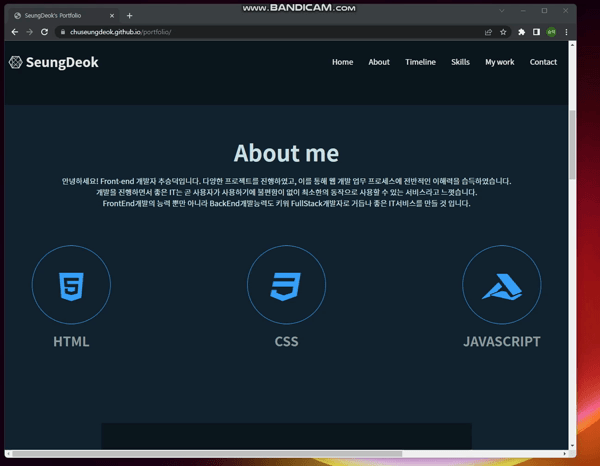Click the padlock site info icon
The image size is (600, 466).
[63, 32]
